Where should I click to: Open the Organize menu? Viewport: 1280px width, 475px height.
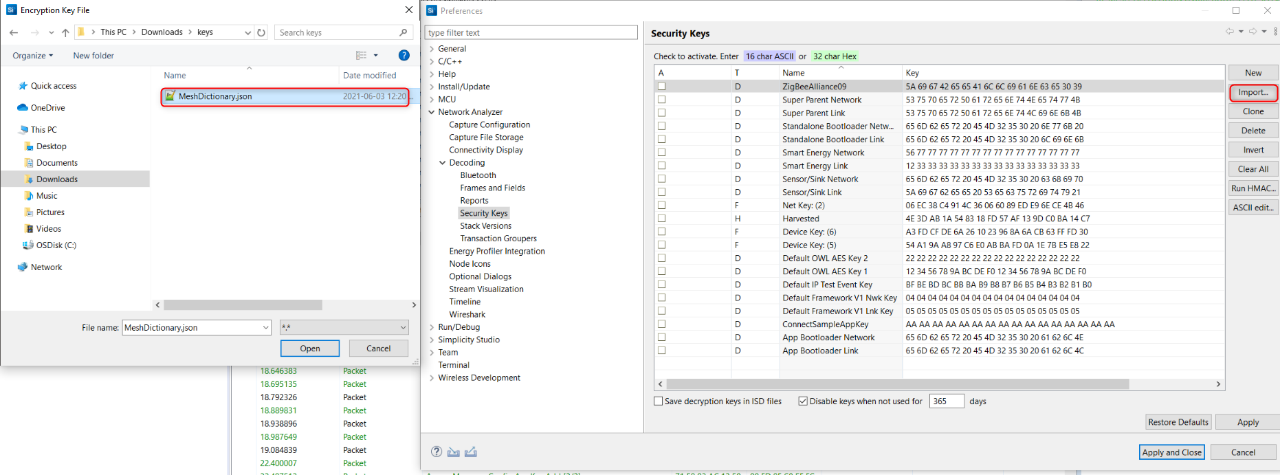[34, 56]
